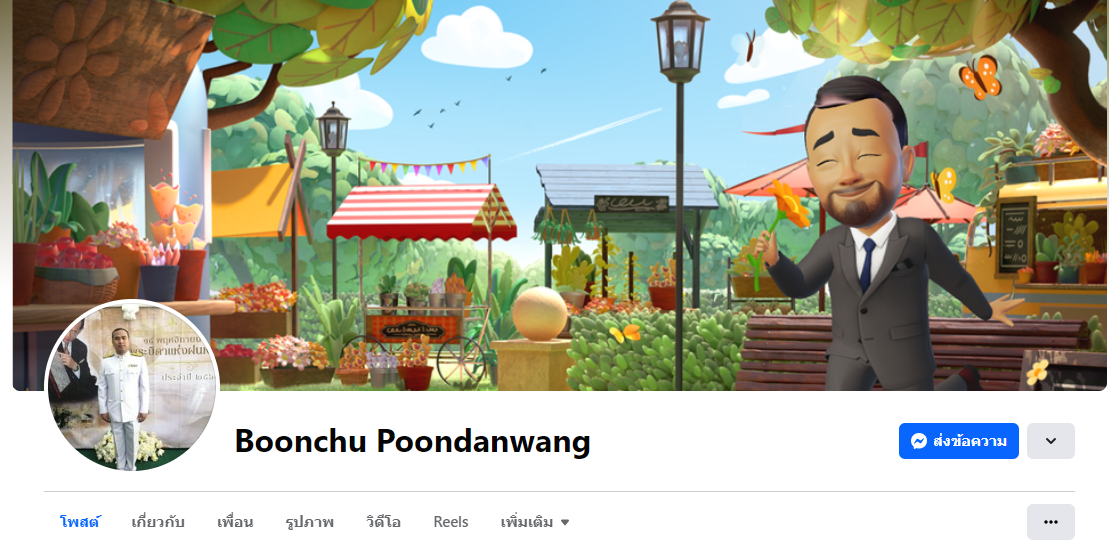
Task: Select the โพสต์ tab
Action: click(79, 522)
